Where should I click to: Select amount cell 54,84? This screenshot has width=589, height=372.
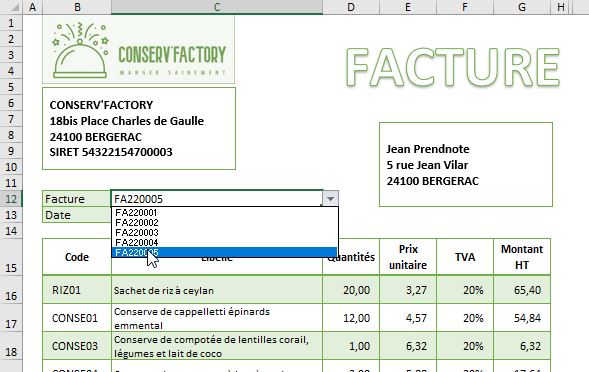click(522, 318)
